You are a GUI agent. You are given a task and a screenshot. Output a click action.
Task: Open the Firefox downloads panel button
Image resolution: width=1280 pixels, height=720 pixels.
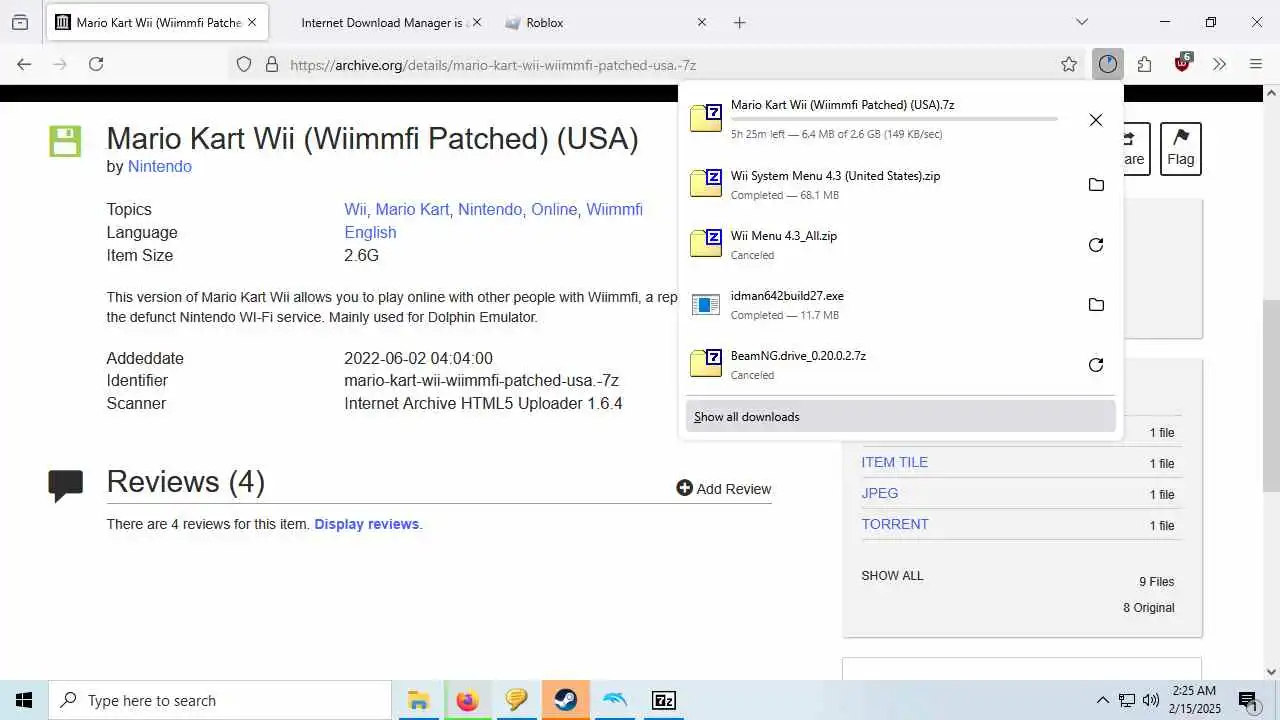1107,64
